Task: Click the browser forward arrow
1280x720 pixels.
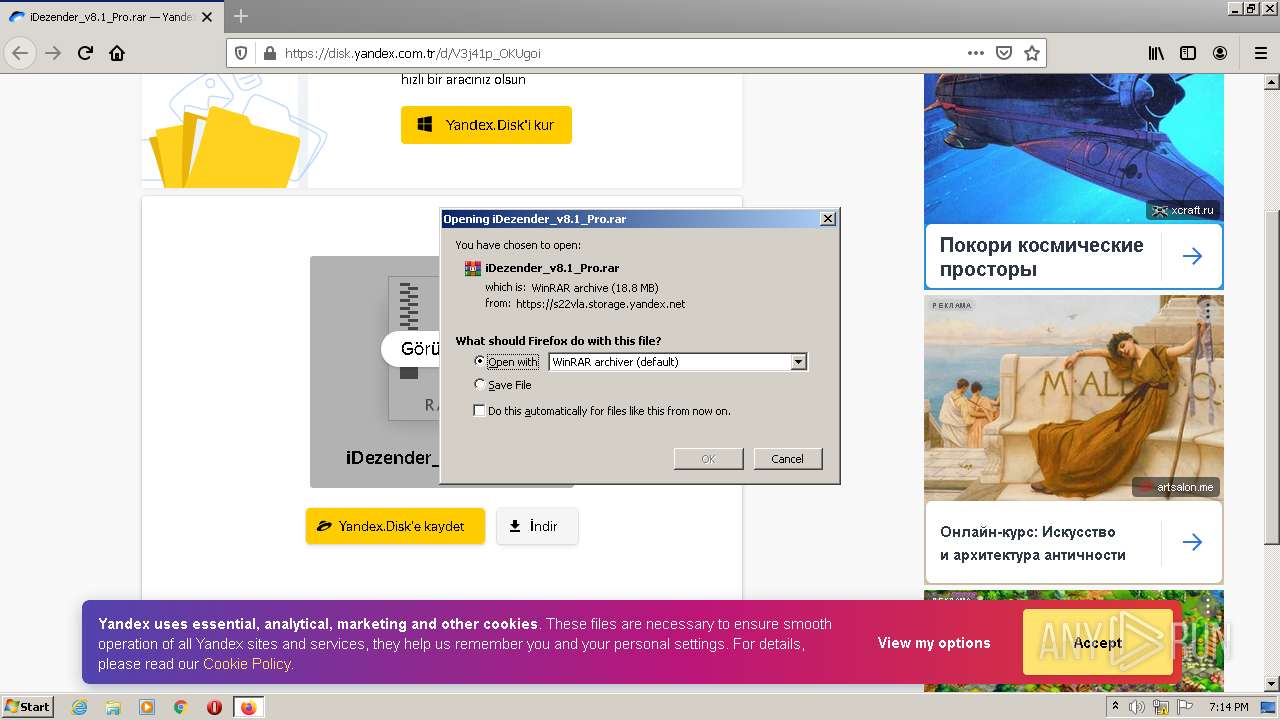Action: coord(53,53)
